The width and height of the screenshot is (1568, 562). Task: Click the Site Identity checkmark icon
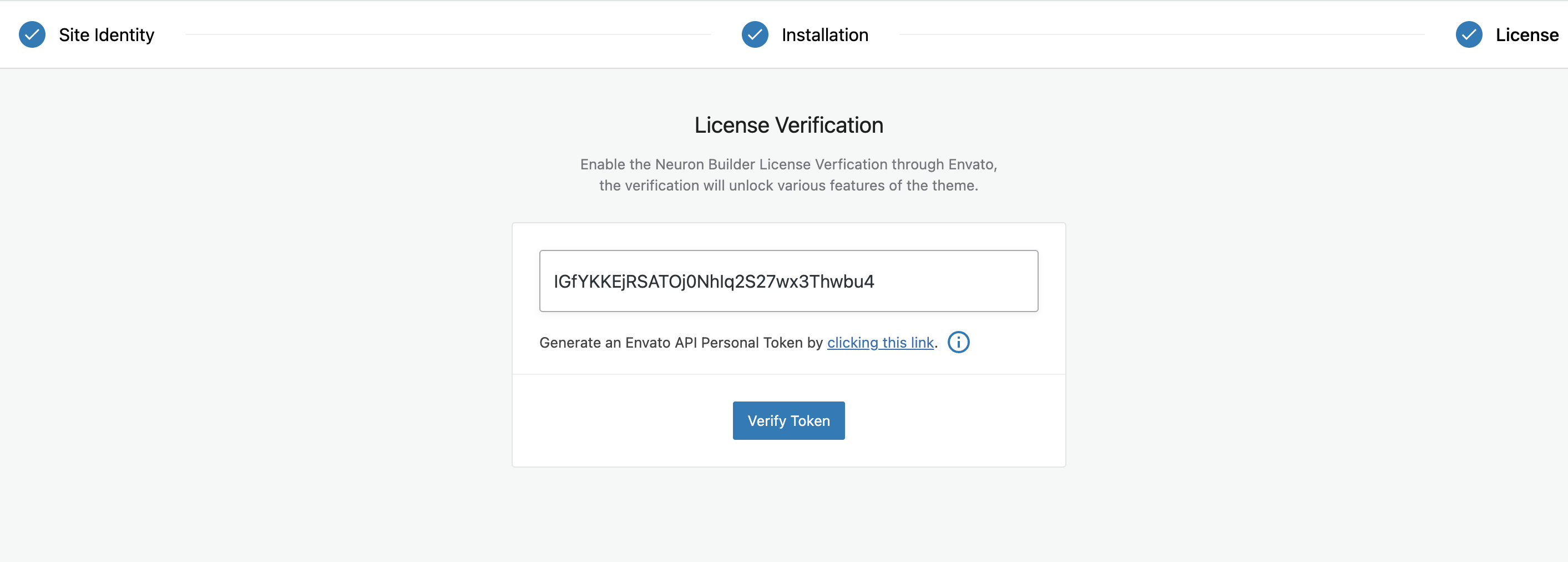(x=32, y=35)
